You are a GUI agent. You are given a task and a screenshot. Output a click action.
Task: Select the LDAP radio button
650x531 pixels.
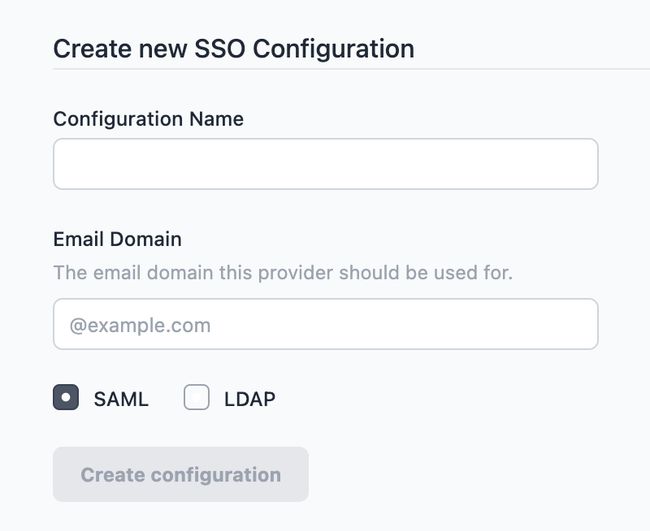click(x=197, y=398)
